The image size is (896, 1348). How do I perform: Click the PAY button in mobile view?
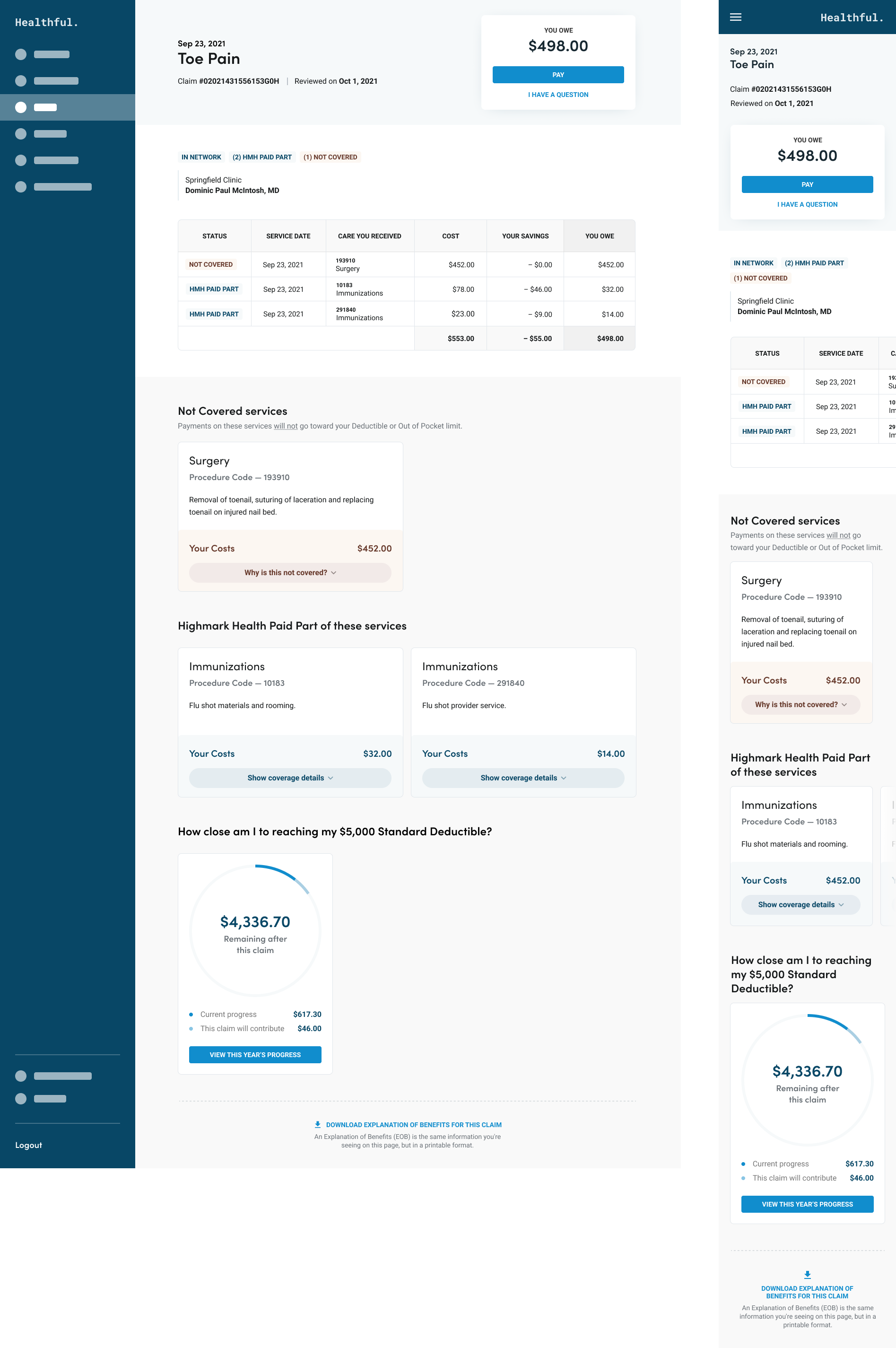coord(807,184)
